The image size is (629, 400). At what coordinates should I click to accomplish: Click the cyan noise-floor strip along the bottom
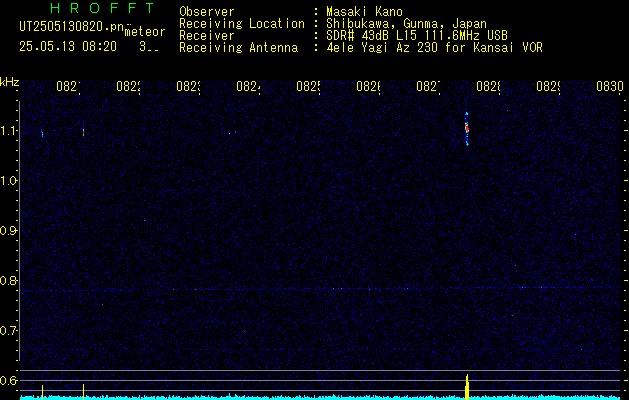pos(321,398)
